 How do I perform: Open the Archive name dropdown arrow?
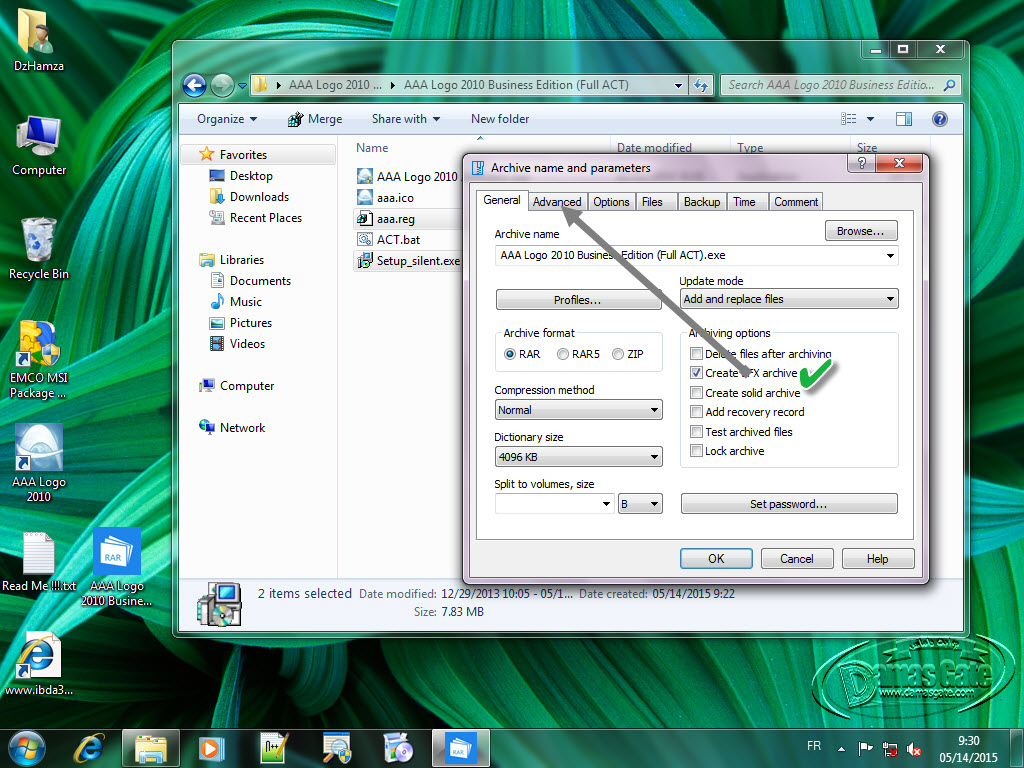tap(890, 255)
